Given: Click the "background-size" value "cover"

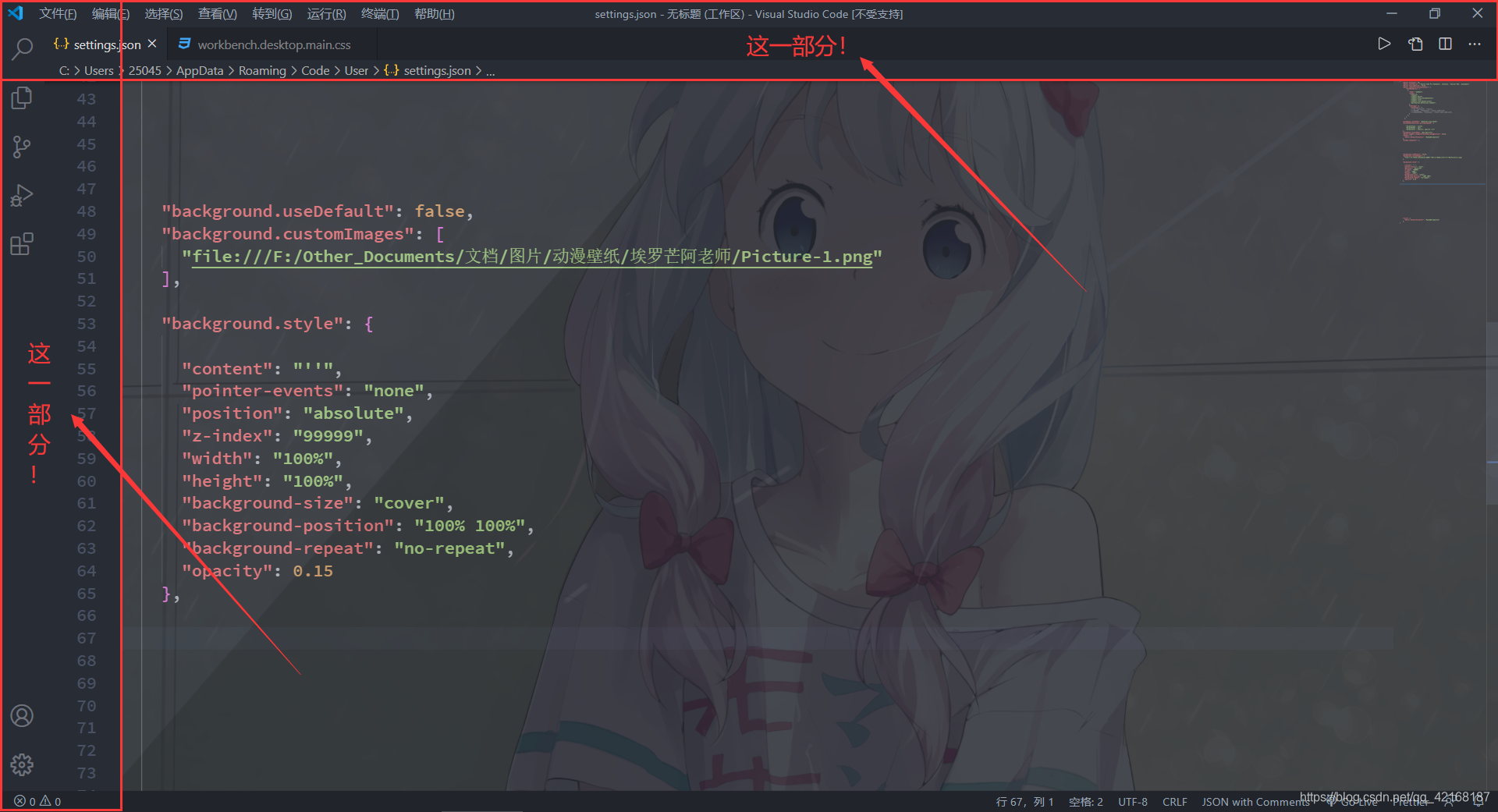Looking at the screenshot, I should pos(409,503).
